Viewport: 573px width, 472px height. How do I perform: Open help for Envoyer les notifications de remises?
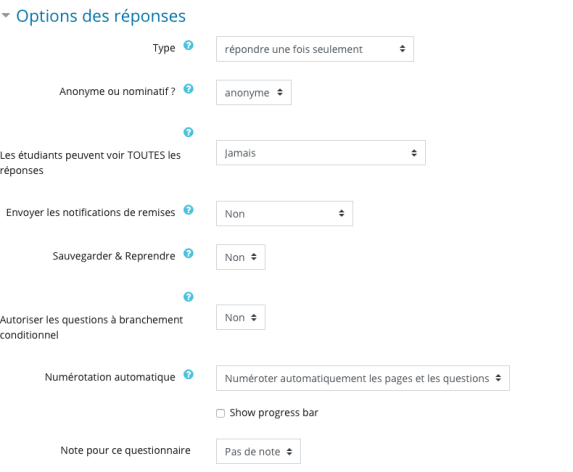(188, 210)
